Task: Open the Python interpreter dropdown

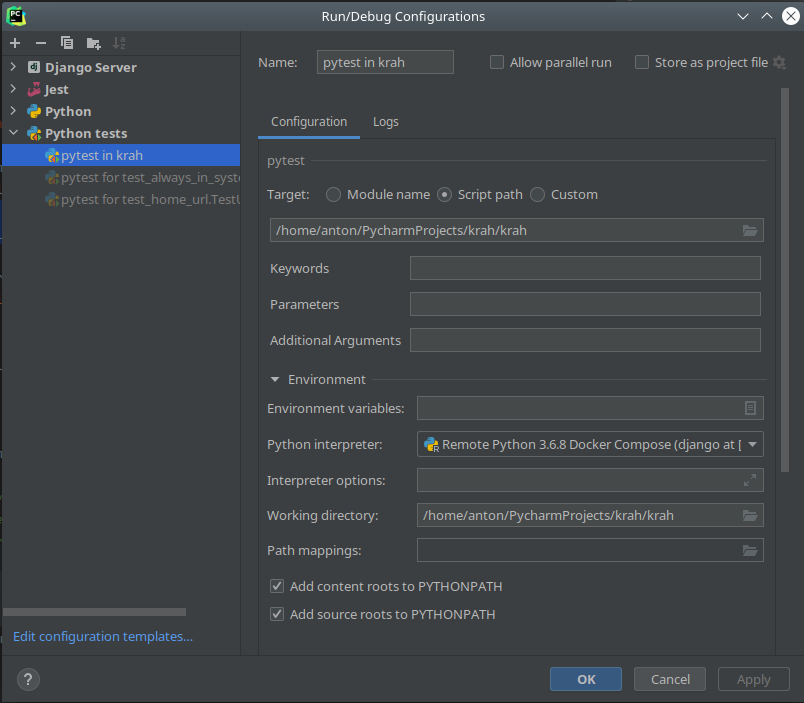Action: point(752,445)
